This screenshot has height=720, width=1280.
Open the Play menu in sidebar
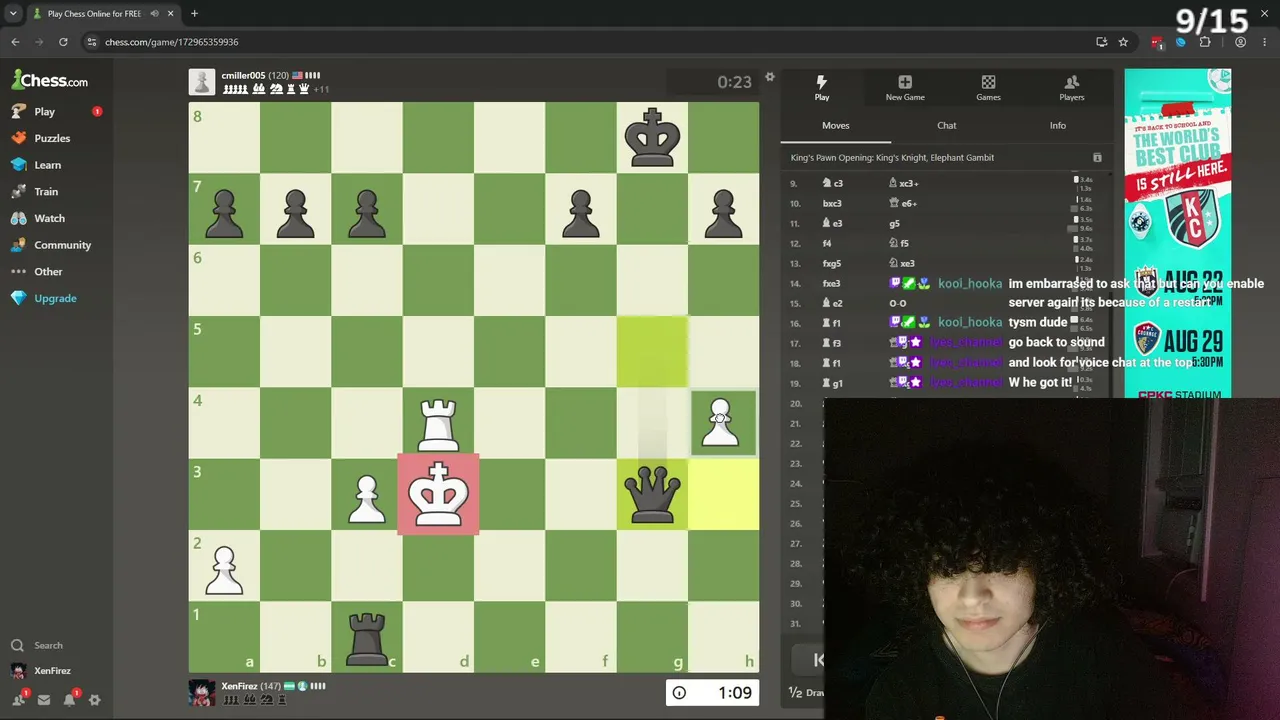point(44,112)
